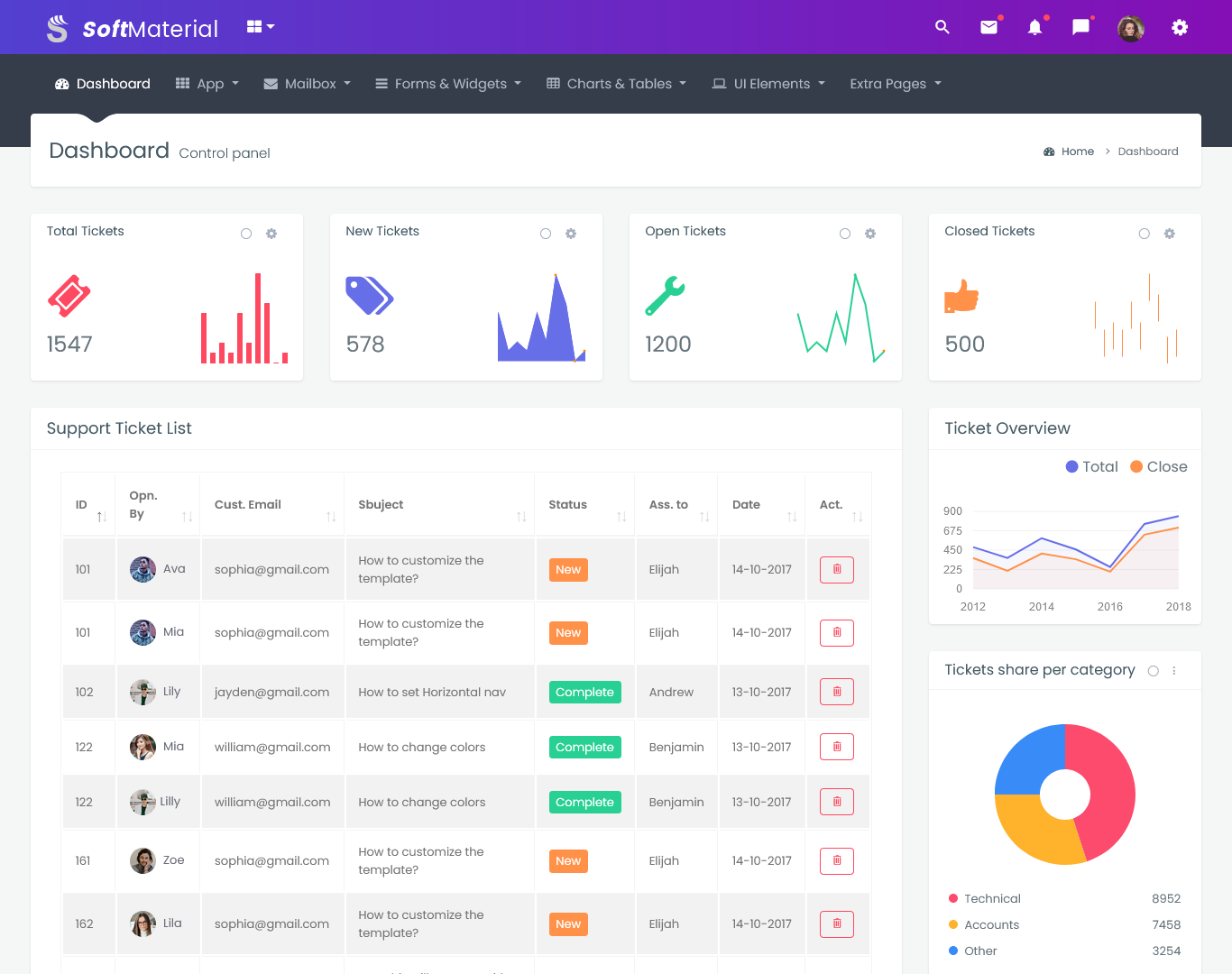
Task: Click the wrench icon on Open Tickets
Action: point(666,296)
